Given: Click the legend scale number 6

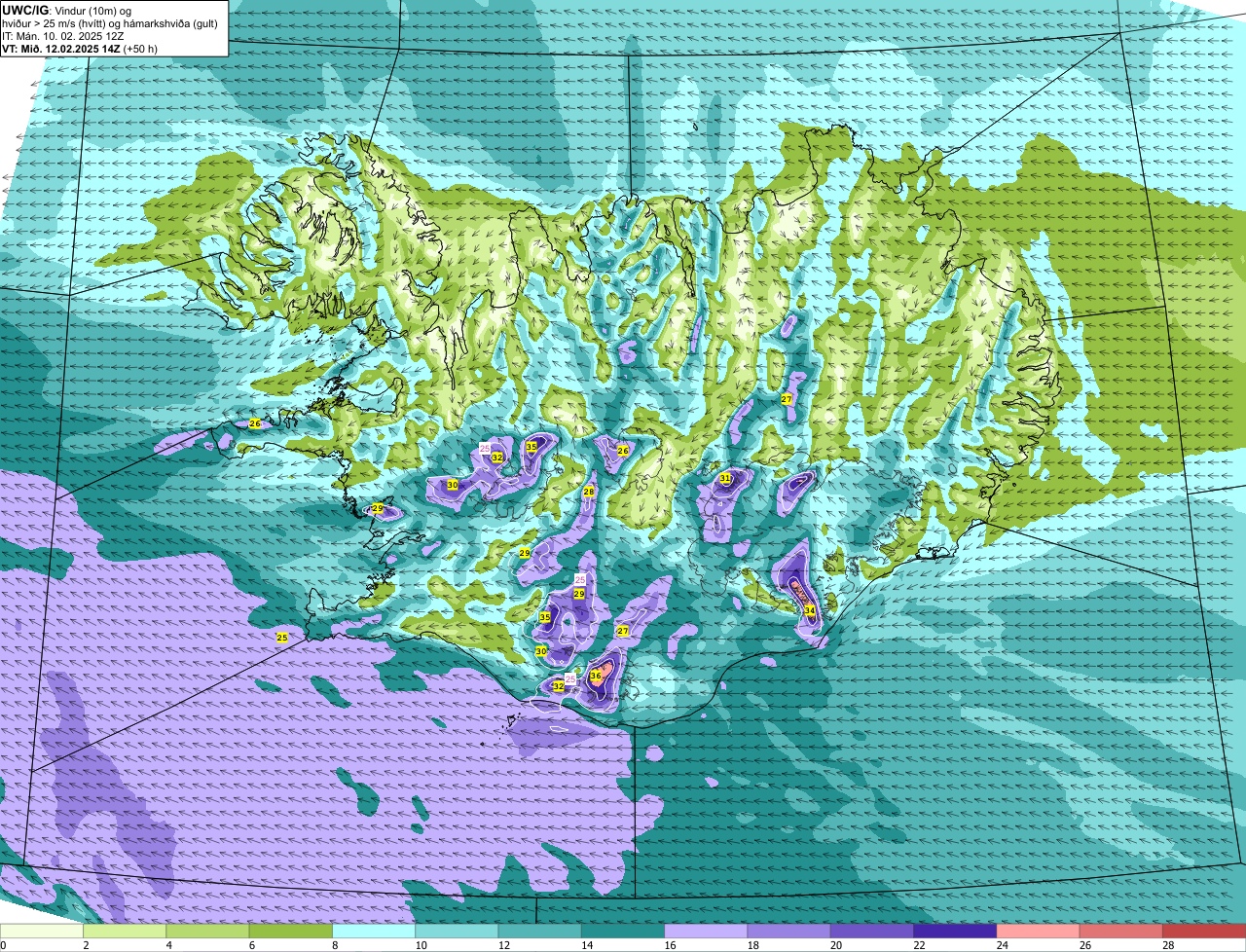Looking at the screenshot, I should tap(252, 945).
